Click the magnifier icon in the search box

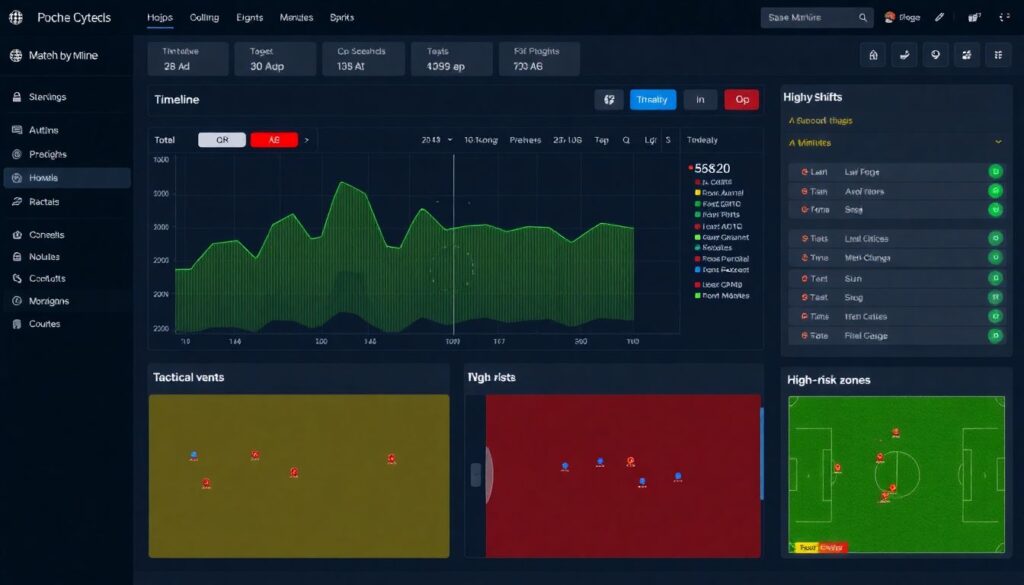(863, 18)
